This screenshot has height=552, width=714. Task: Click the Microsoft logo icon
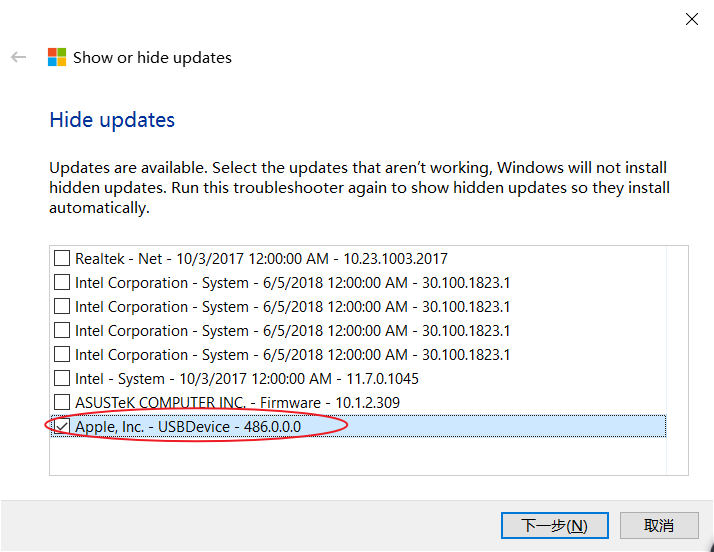[57, 57]
